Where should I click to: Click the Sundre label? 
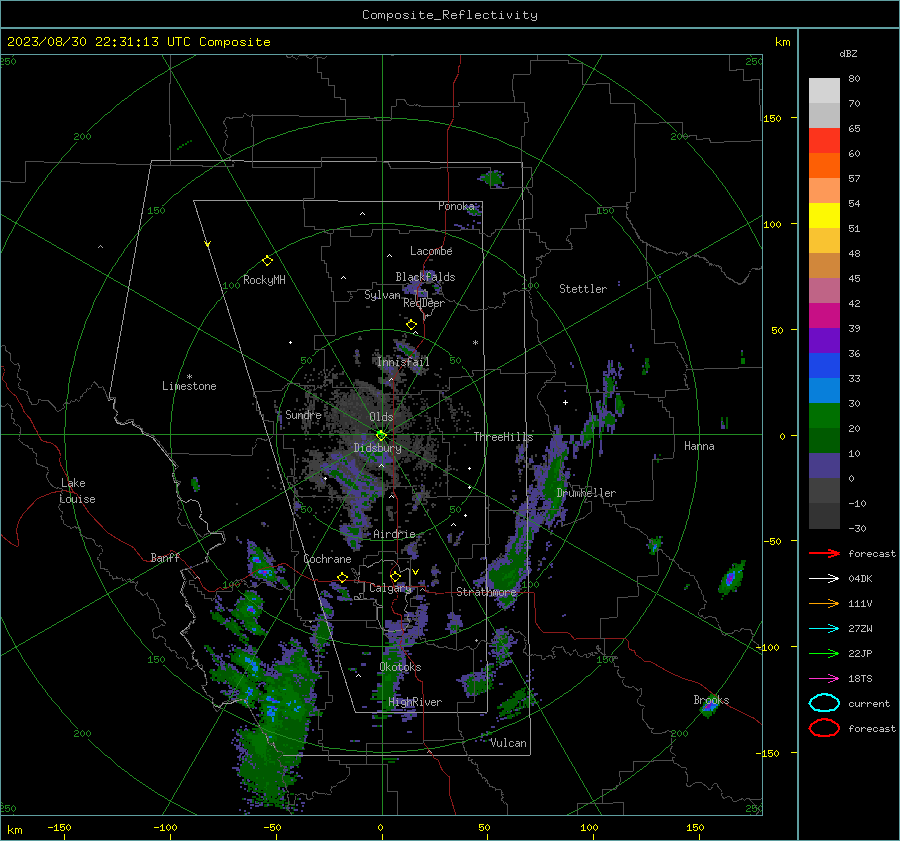[303, 414]
